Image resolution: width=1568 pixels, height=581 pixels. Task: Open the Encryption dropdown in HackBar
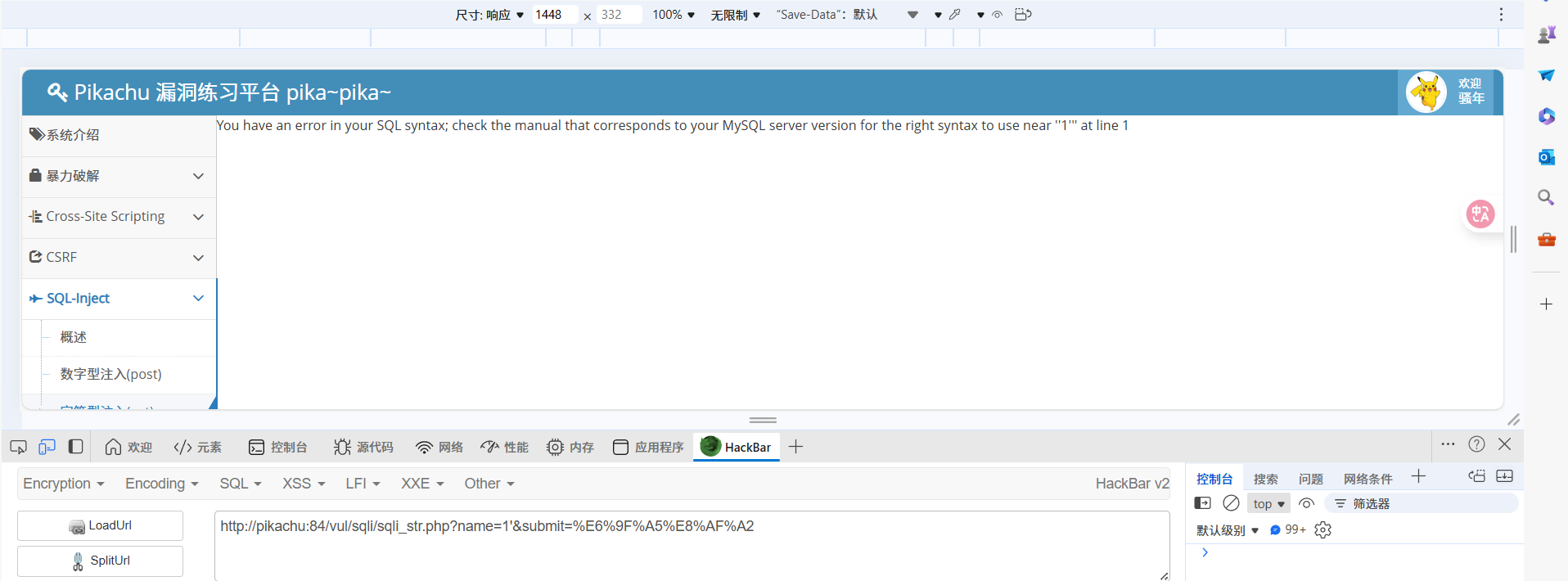[64, 484]
